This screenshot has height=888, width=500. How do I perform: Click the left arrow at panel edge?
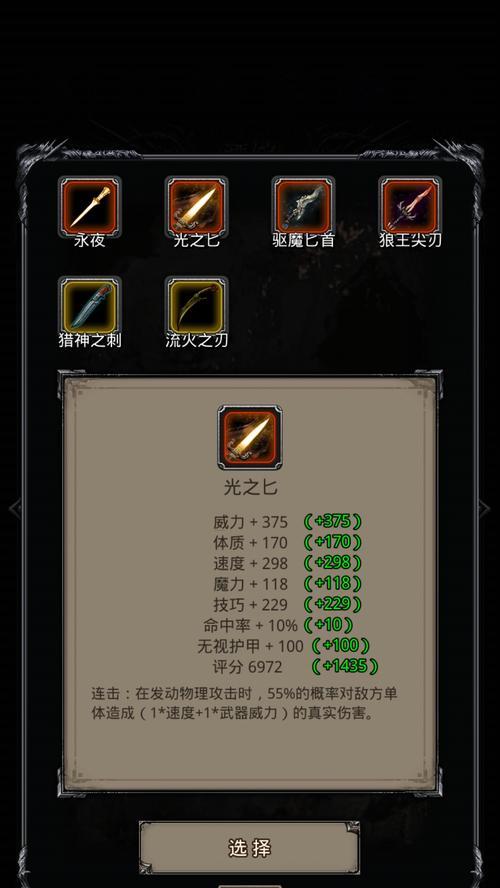(15, 507)
